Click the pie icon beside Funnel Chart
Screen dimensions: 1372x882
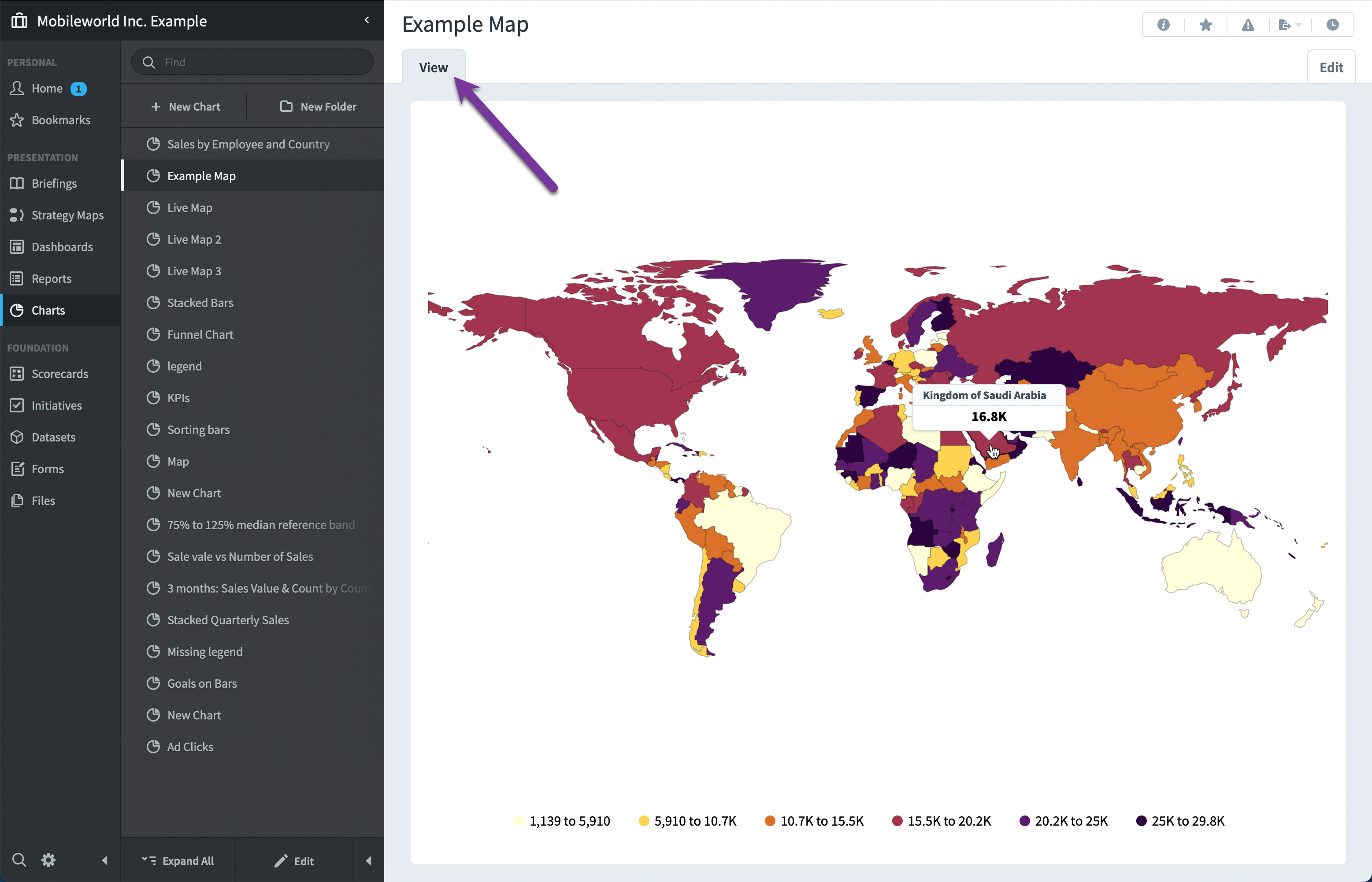(x=153, y=334)
